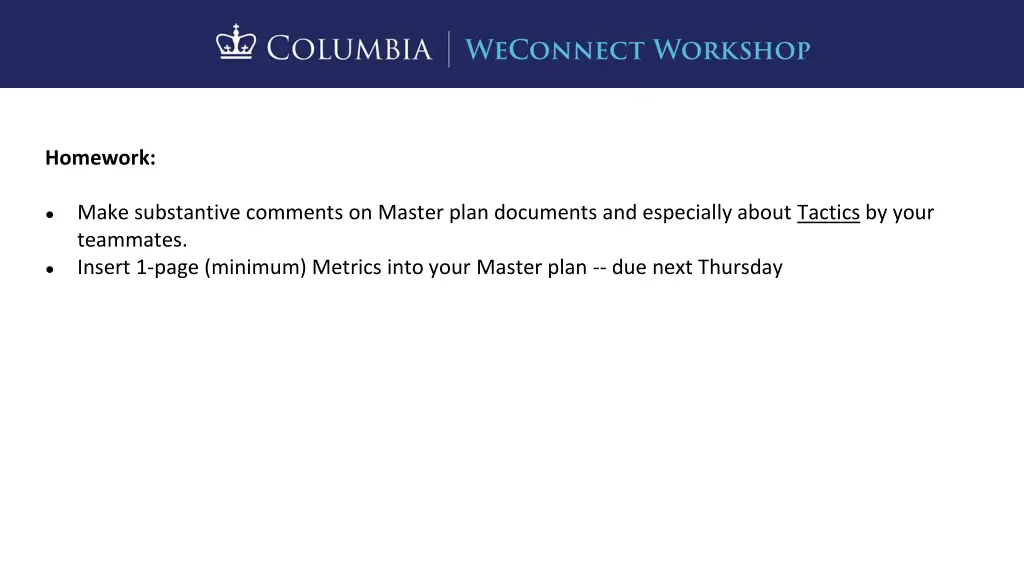Click the Homework: heading
This screenshot has height=576, width=1024.
click(x=101, y=157)
